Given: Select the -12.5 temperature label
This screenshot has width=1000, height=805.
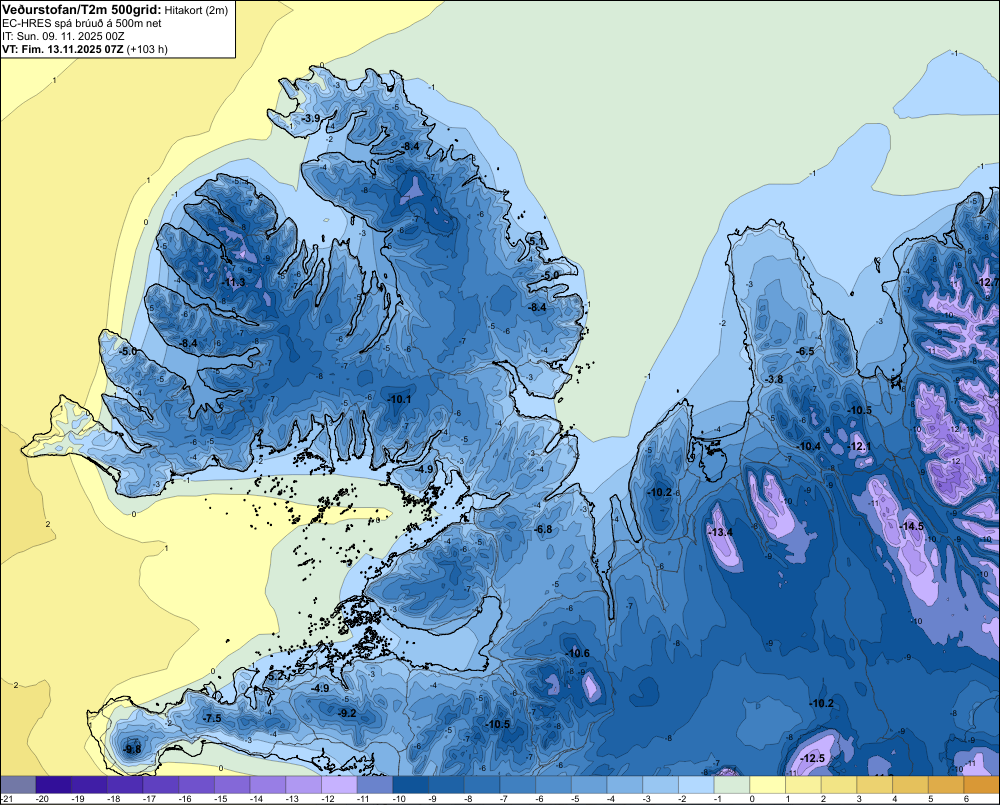Looking at the screenshot, I should (812, 758).
